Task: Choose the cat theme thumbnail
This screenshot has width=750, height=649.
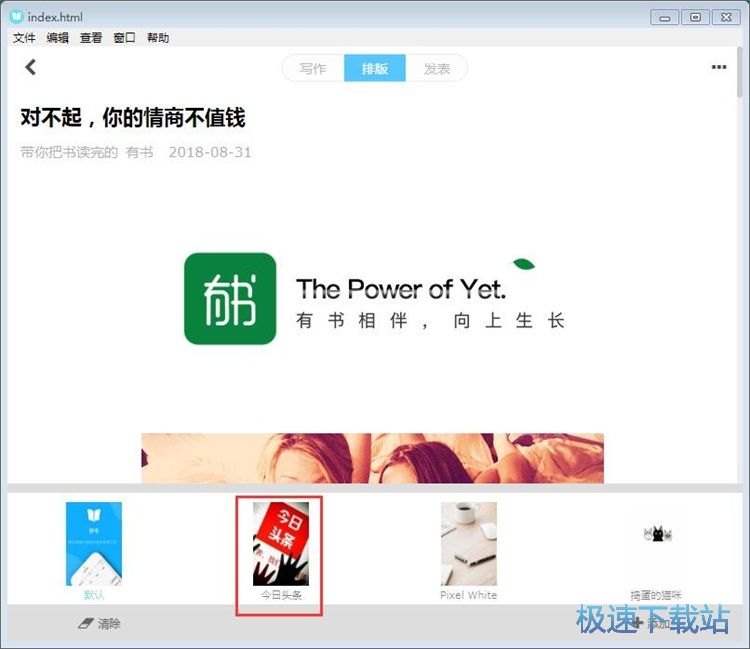Action: pos(658,534)
